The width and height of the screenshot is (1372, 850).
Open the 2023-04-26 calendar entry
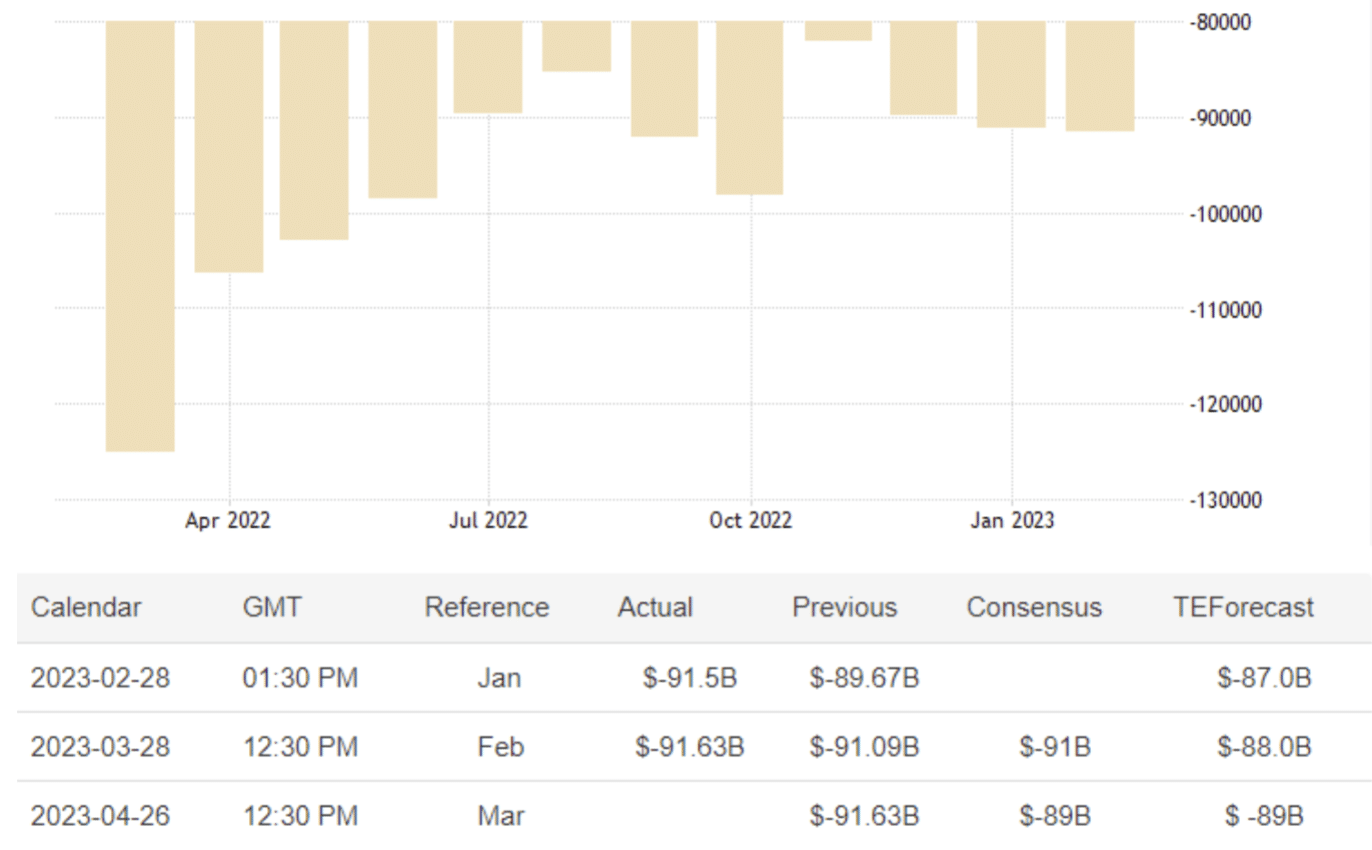[100, 816]
